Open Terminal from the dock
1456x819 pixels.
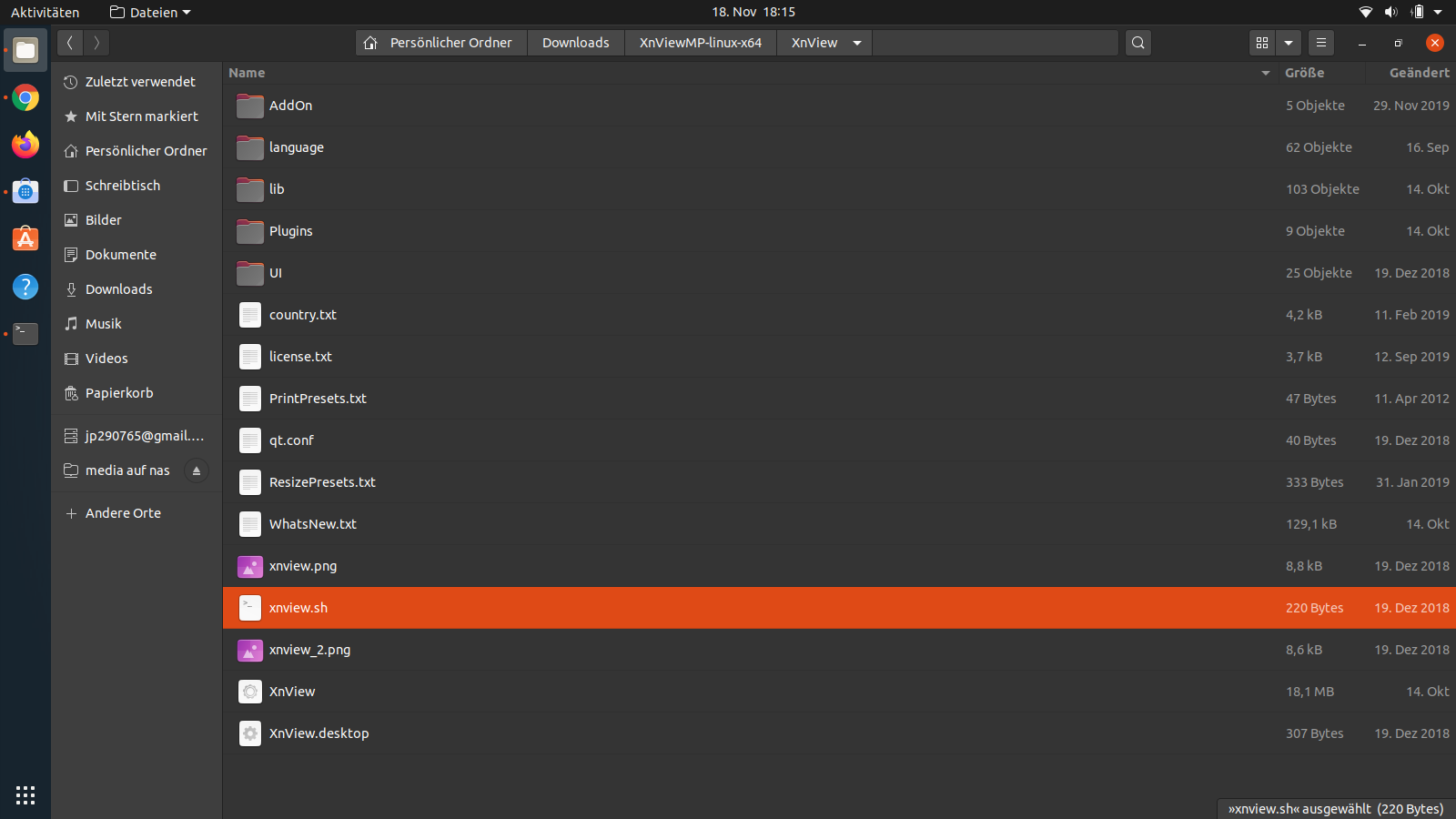(25, 334)
